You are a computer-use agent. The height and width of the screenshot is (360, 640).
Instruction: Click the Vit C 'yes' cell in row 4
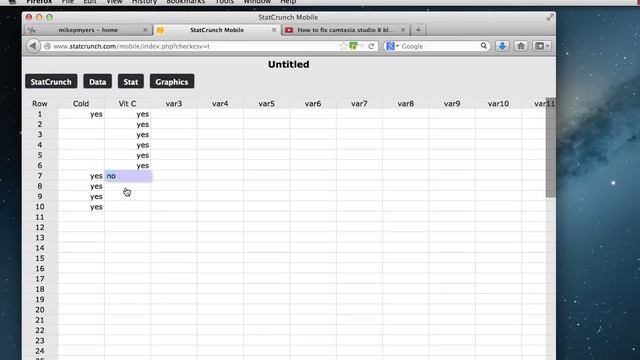point(128,145)
